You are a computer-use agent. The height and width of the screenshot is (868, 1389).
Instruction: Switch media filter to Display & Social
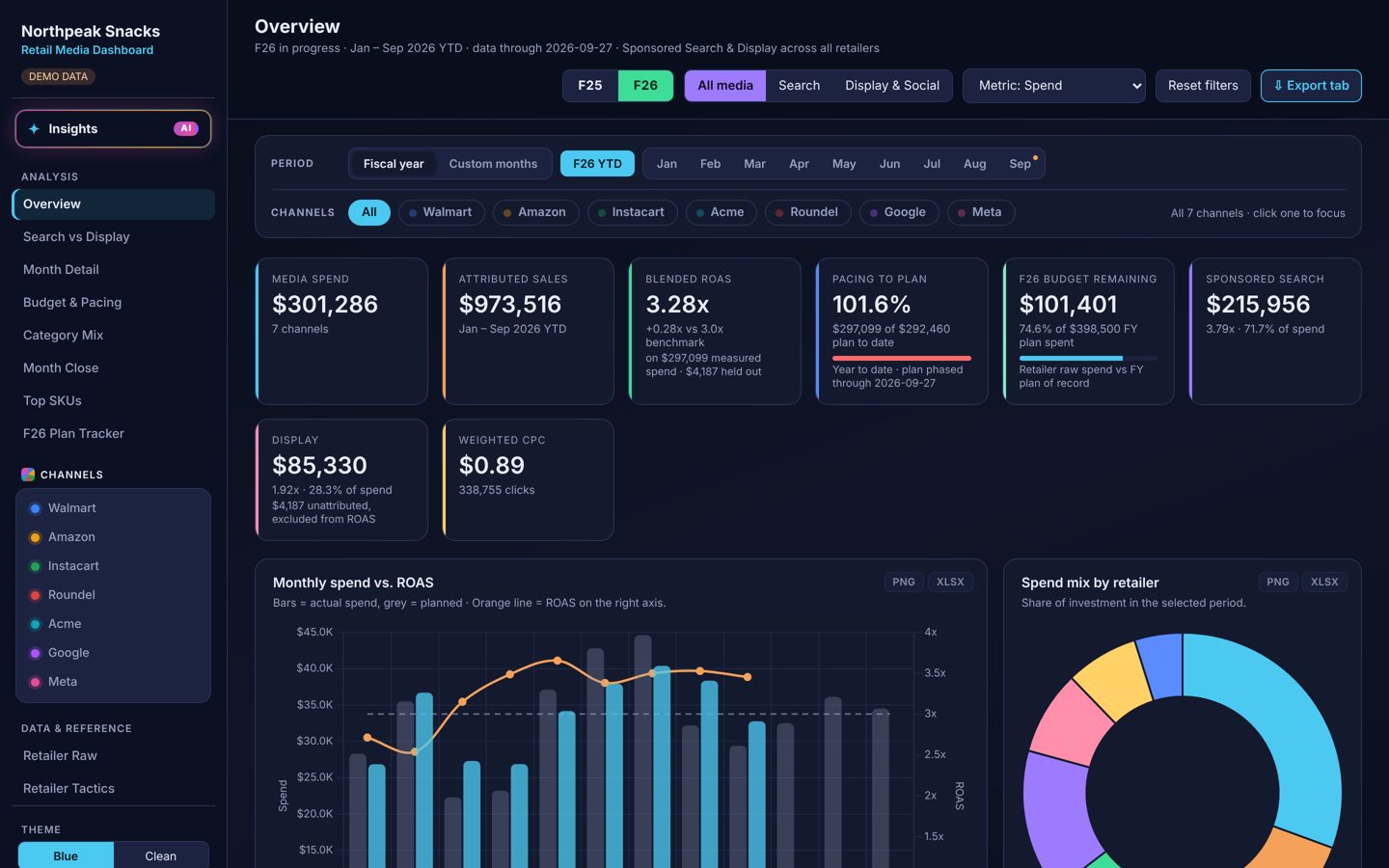pyautogui.click(x=892, y=86)
